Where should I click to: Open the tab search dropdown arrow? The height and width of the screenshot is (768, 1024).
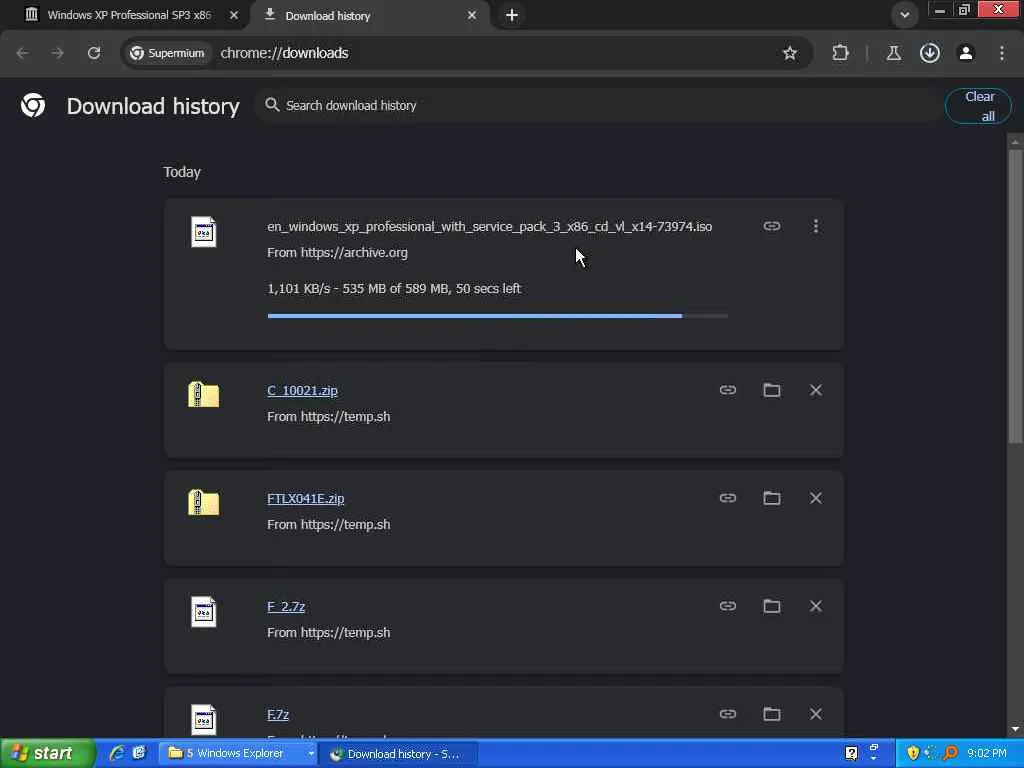(x=904, y=15)
